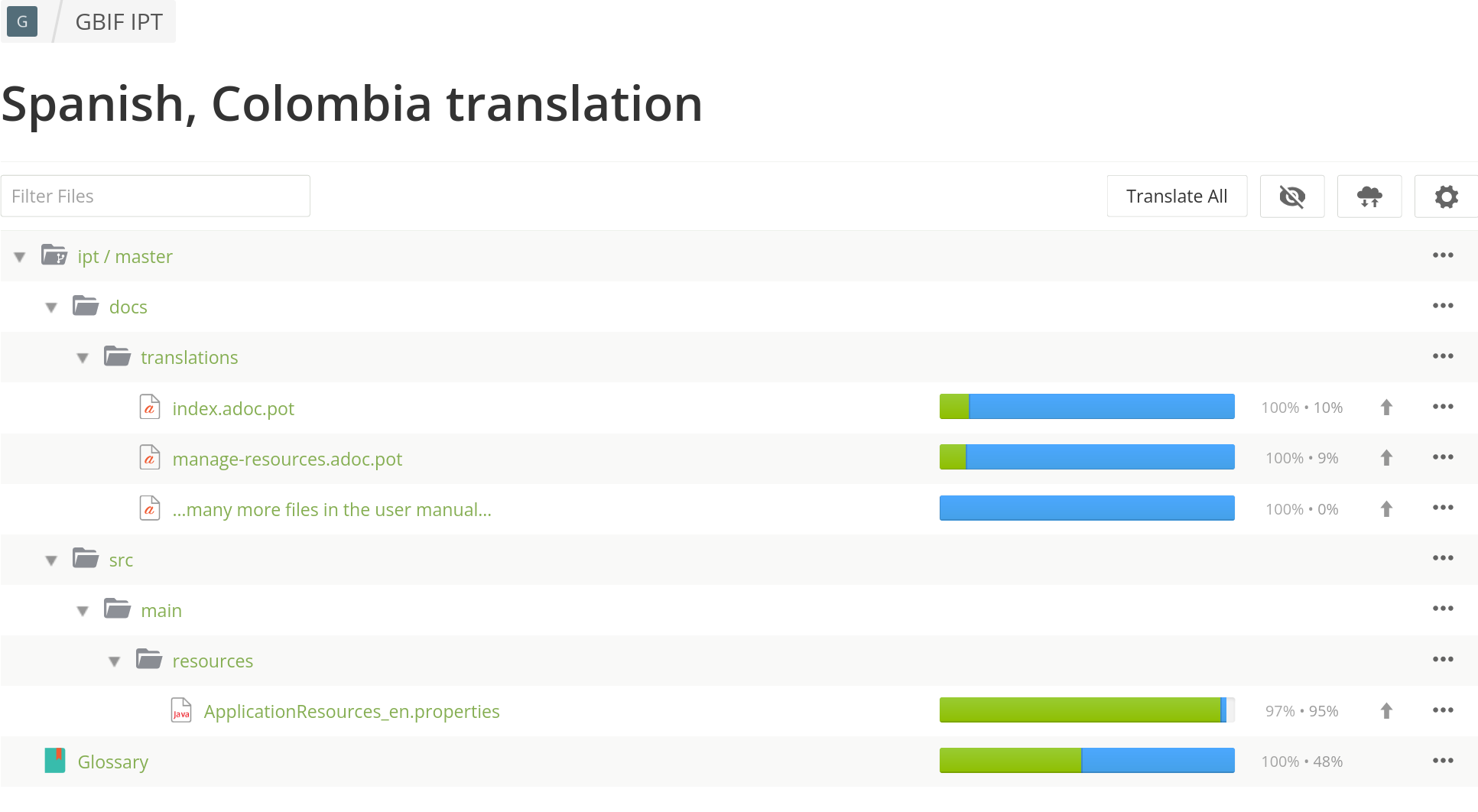Toggle hidden files visibility eye icon
1478x812 pixels.
pyautogui.click(x=1291, y=197)
